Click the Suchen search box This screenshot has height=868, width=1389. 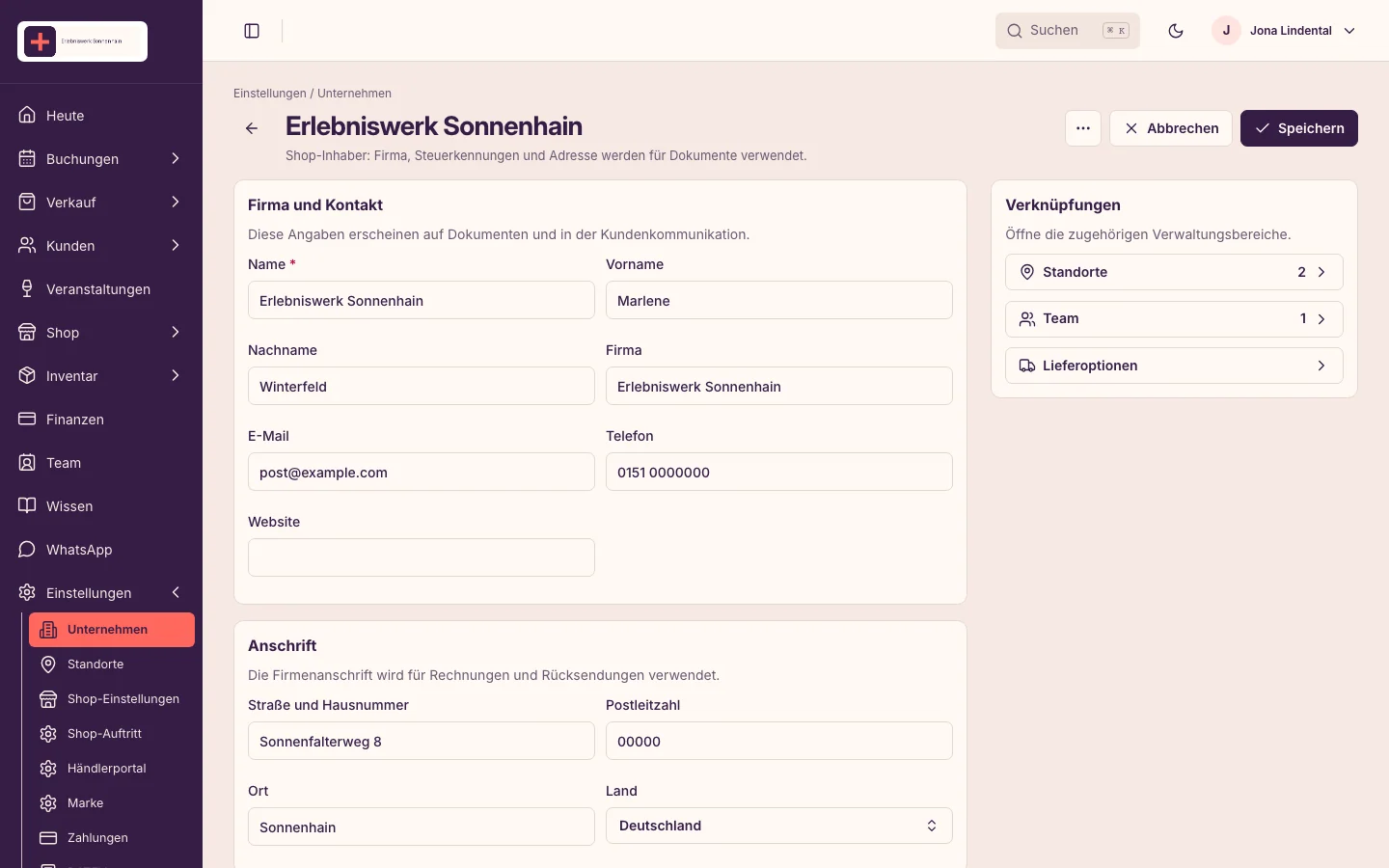click(1068, 31)
